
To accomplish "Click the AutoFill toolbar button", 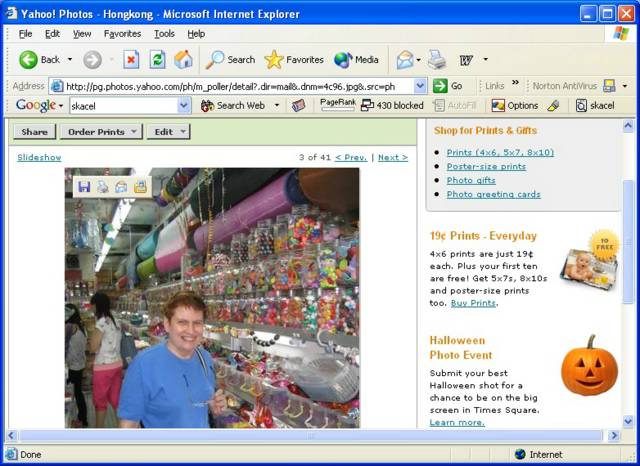I will click(x=455, y=106).
